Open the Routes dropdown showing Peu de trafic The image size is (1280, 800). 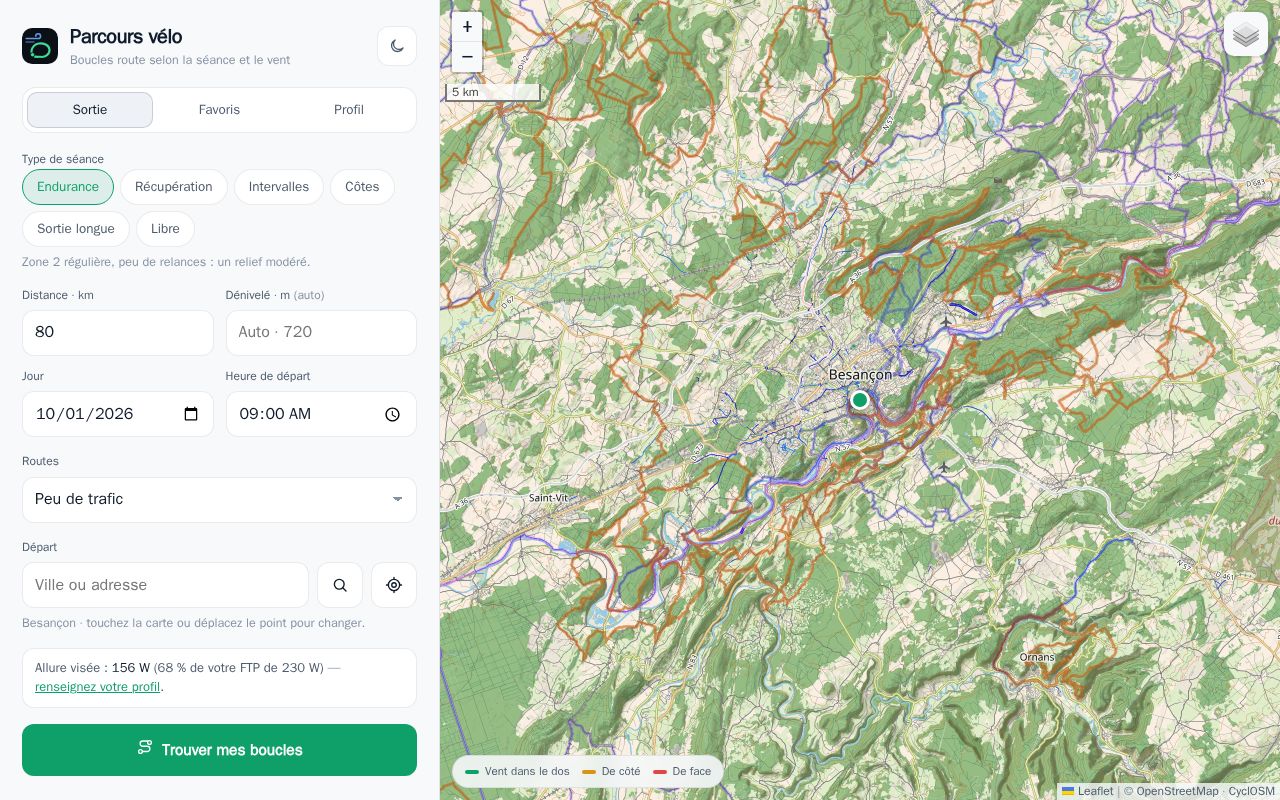[219, 500]
